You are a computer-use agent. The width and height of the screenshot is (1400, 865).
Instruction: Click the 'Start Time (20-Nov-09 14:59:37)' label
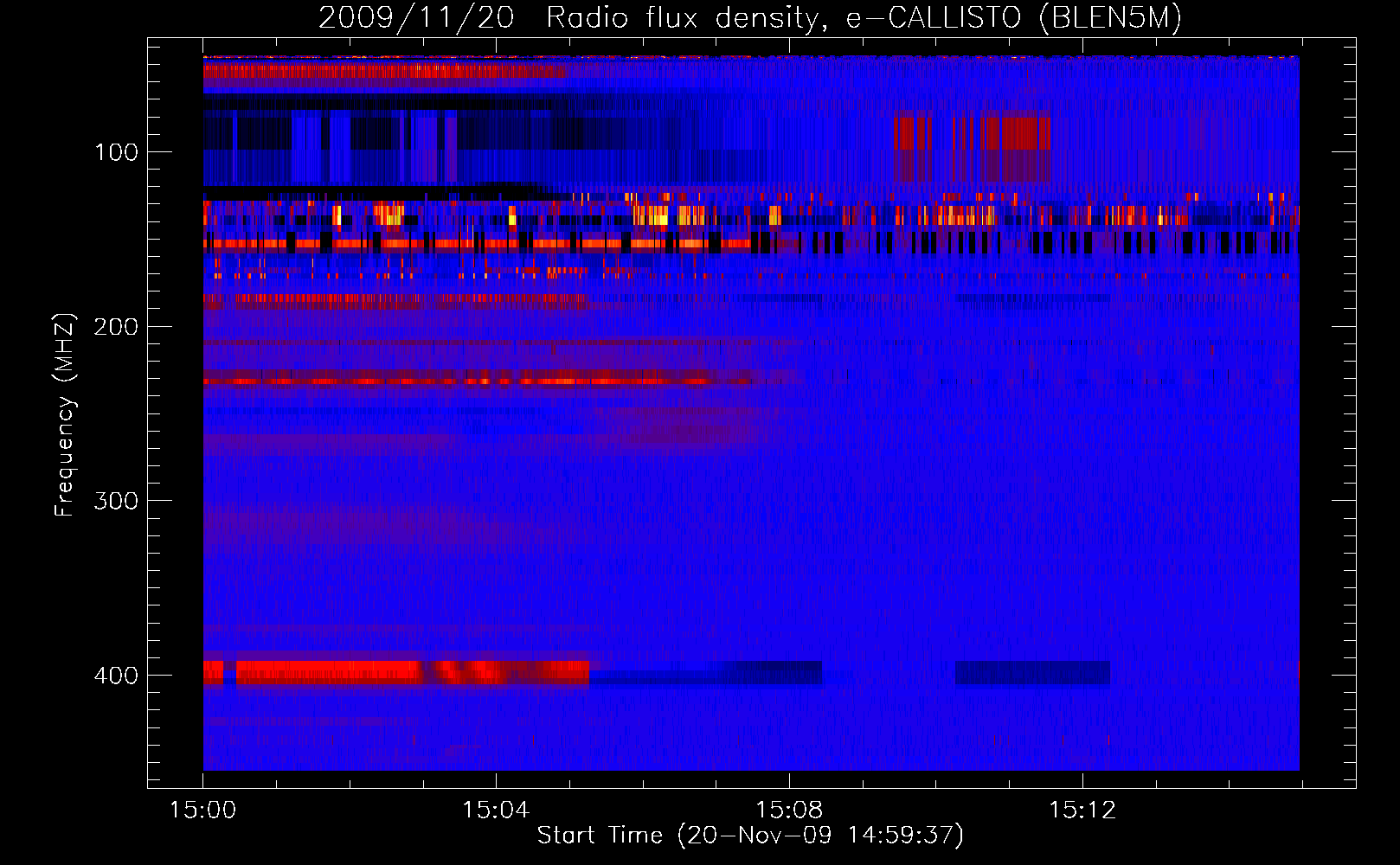pyautogui.click(x=750, y=835)
